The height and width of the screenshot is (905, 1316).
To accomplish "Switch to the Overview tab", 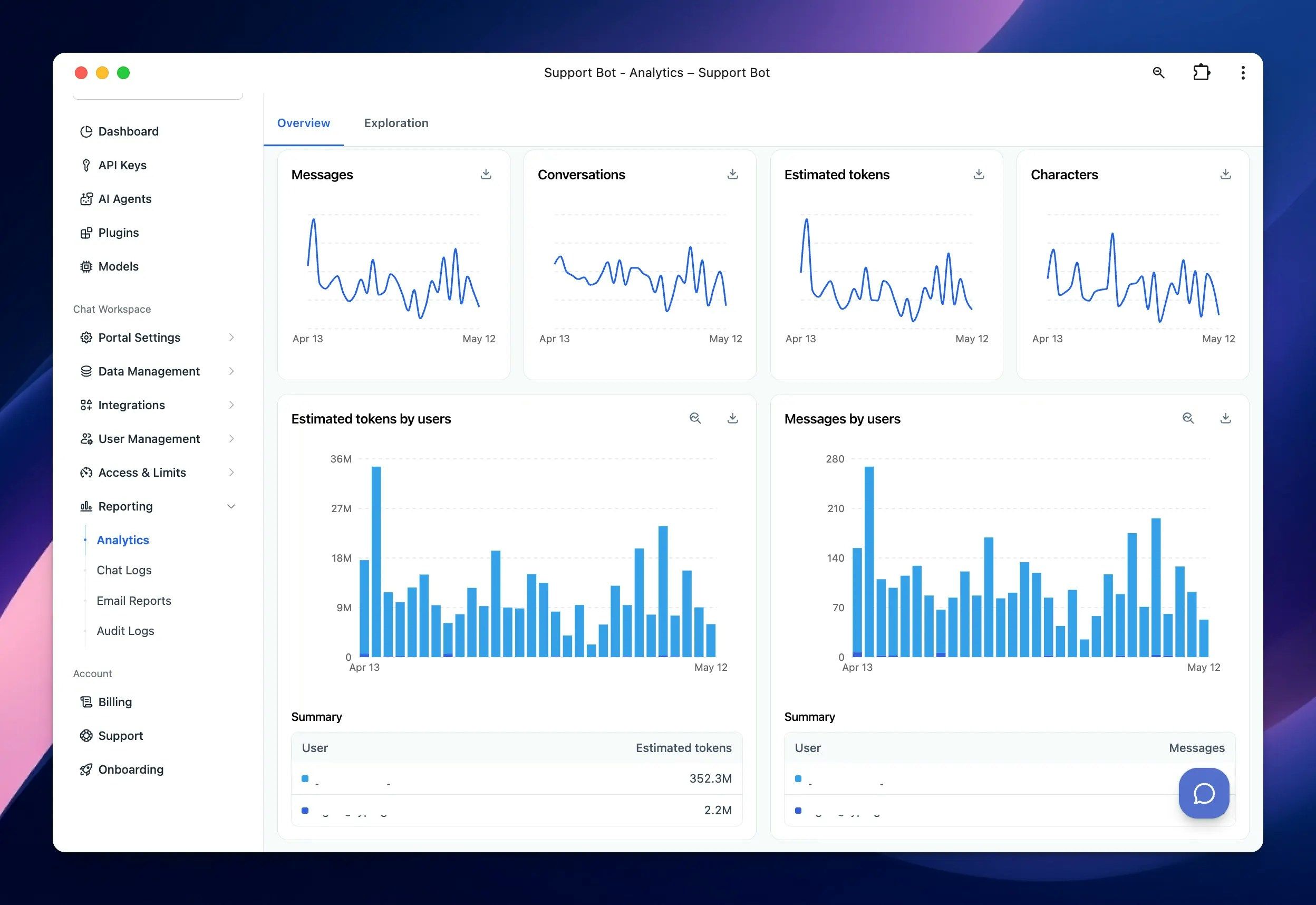I will (x=303, y=123).
